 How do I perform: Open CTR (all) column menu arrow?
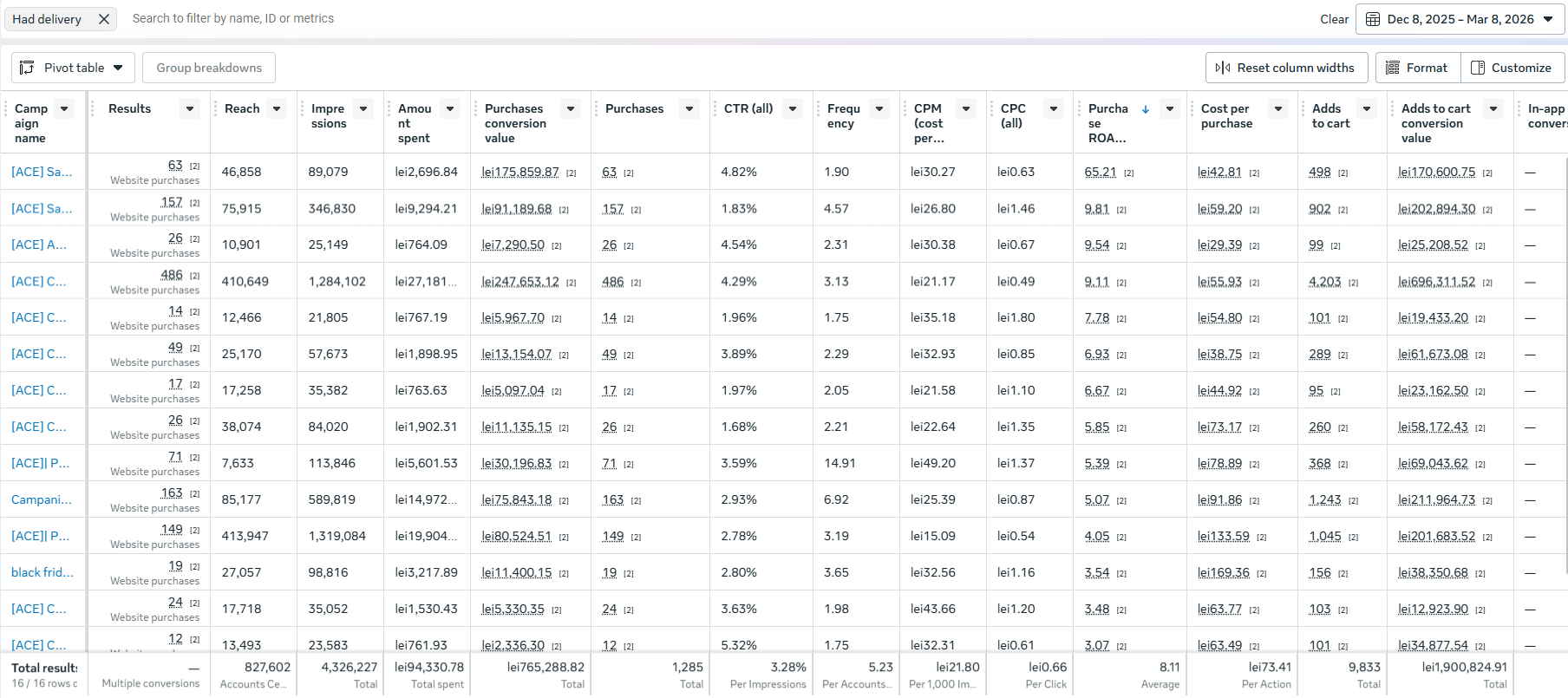(x=793, y=108)
